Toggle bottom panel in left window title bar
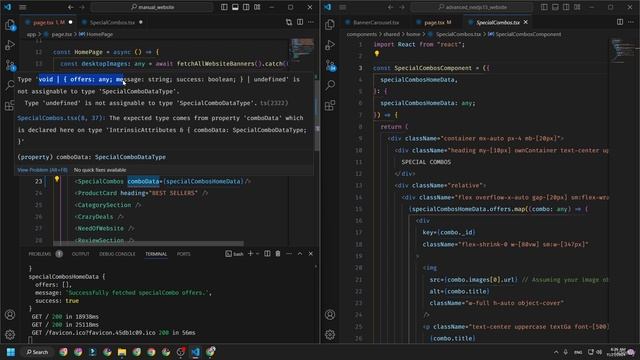Image resolution: width=640 pixels, height=360 pixels. coord(235,7)
